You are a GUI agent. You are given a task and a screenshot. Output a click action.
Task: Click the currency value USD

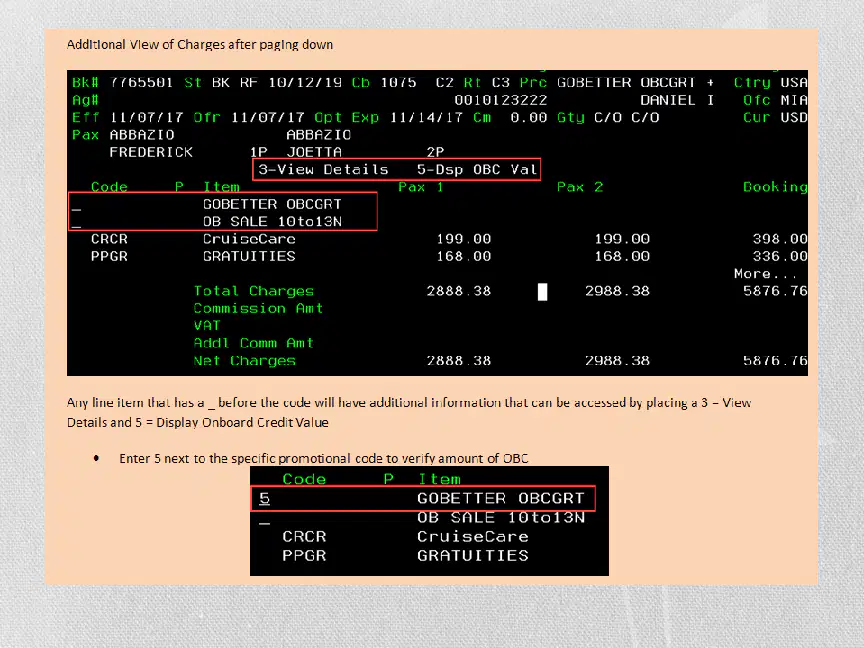point(794,117)
